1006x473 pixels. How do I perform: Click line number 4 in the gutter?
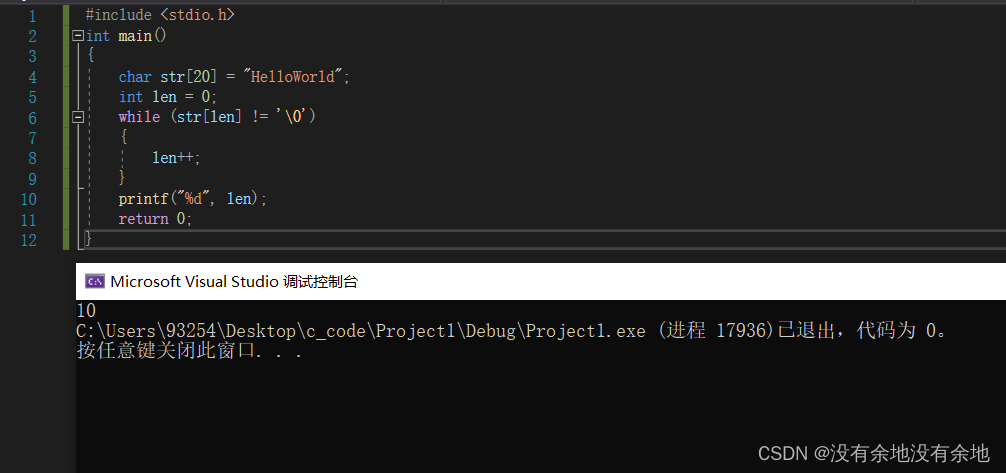pos(32,78)
